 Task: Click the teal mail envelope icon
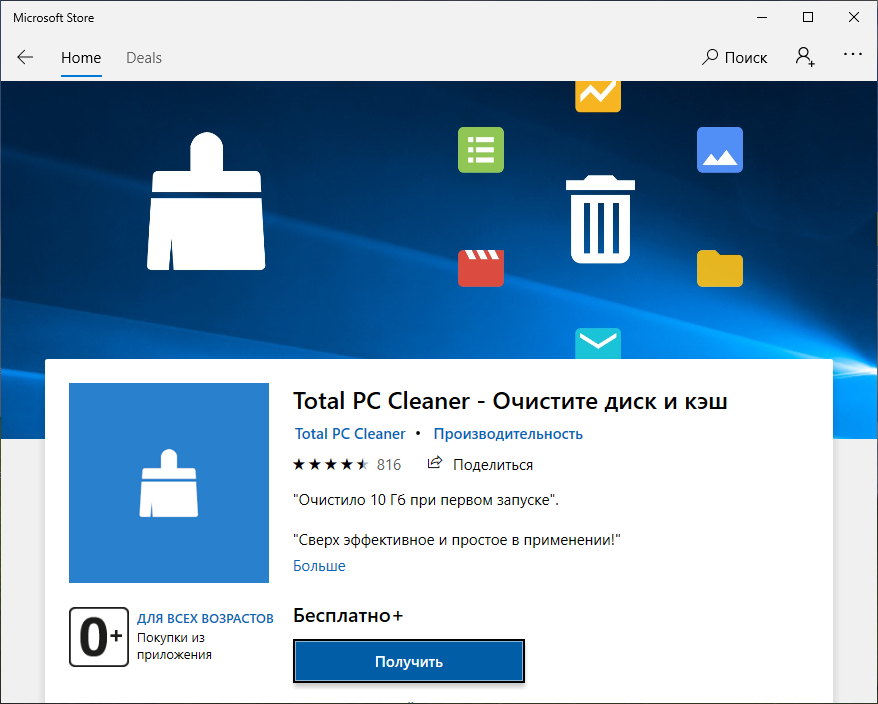[598, 343]
